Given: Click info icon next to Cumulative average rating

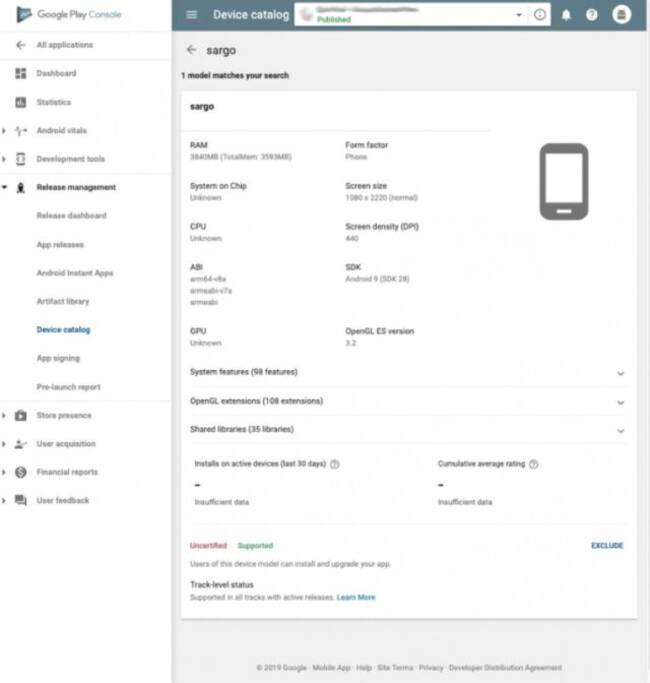Looking at the screenshot, I should 534,464.
